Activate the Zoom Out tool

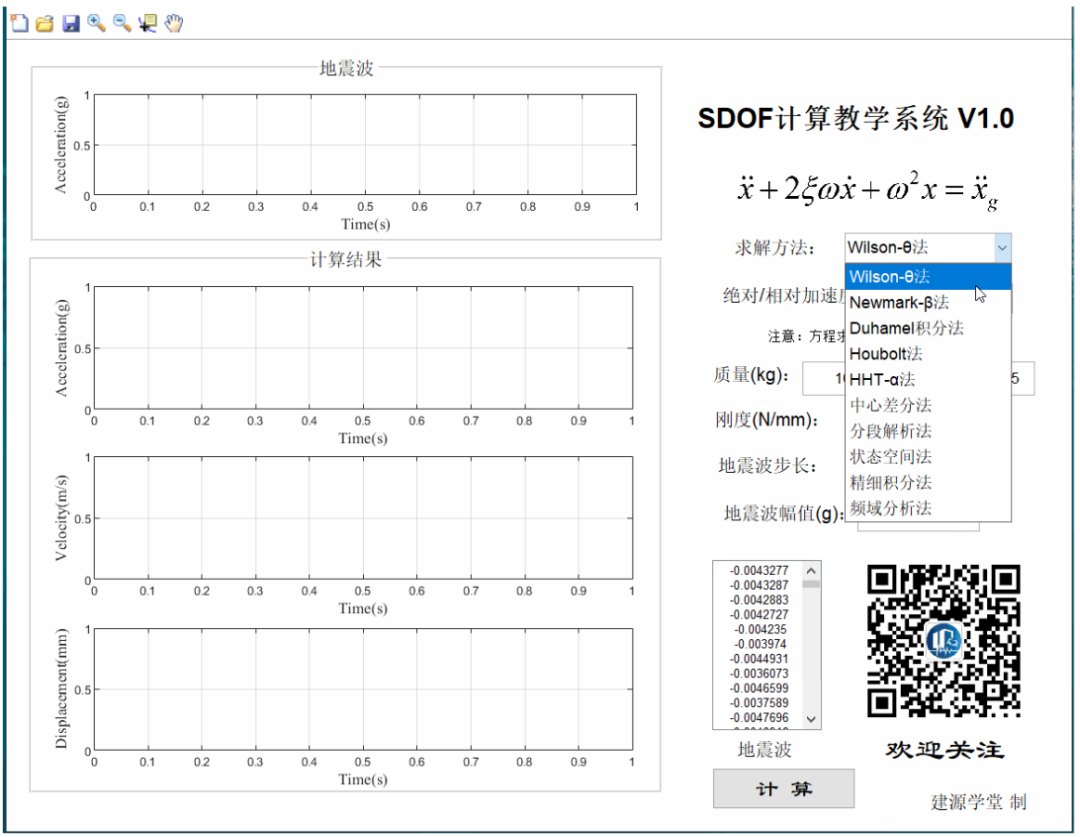tap(123, 23)
